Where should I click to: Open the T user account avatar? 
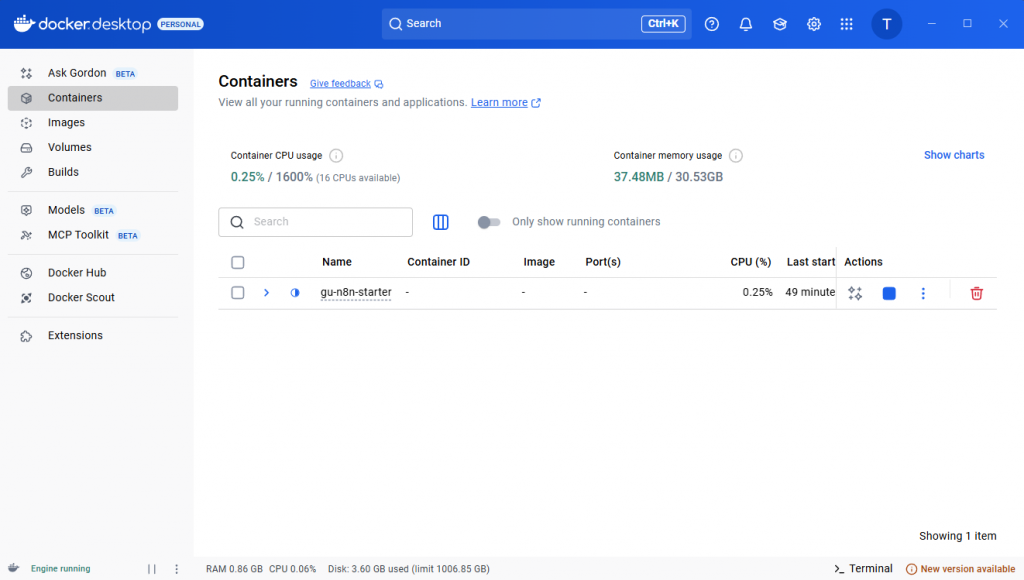pyautogui.click(x=886, y=24)
